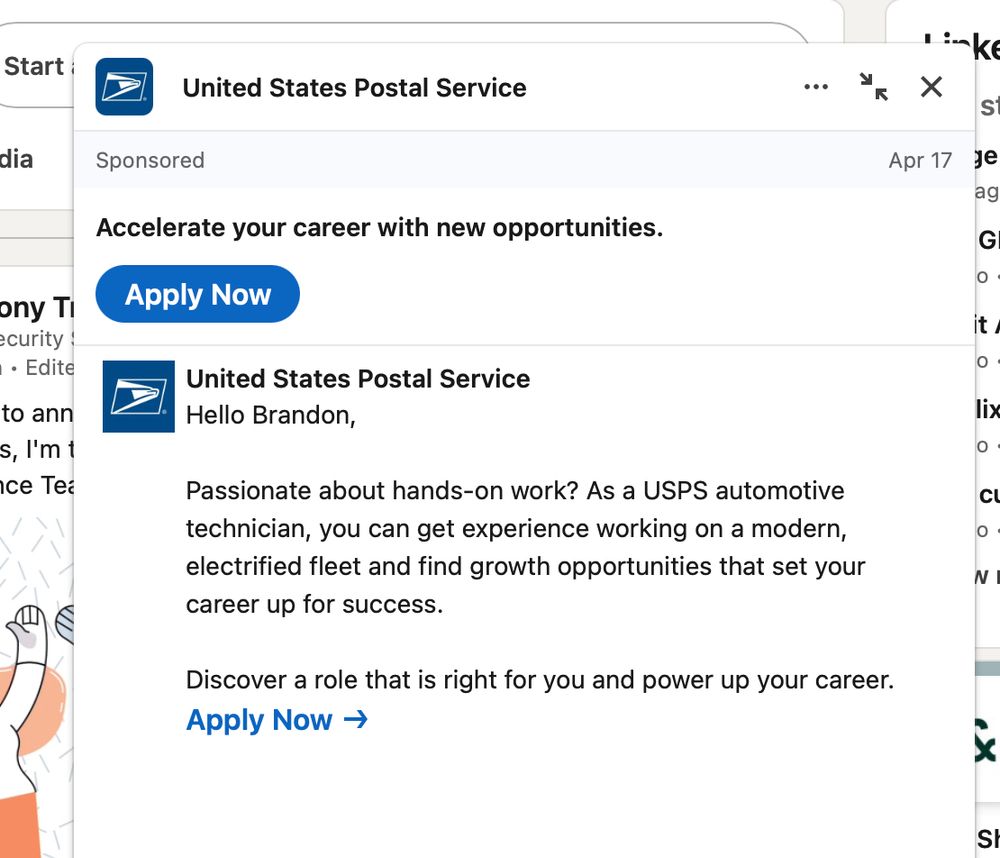Click the green ampersand ad logo on right
Image resolution: width=1000 pixels, height=858 pixels.
(986, 740)
